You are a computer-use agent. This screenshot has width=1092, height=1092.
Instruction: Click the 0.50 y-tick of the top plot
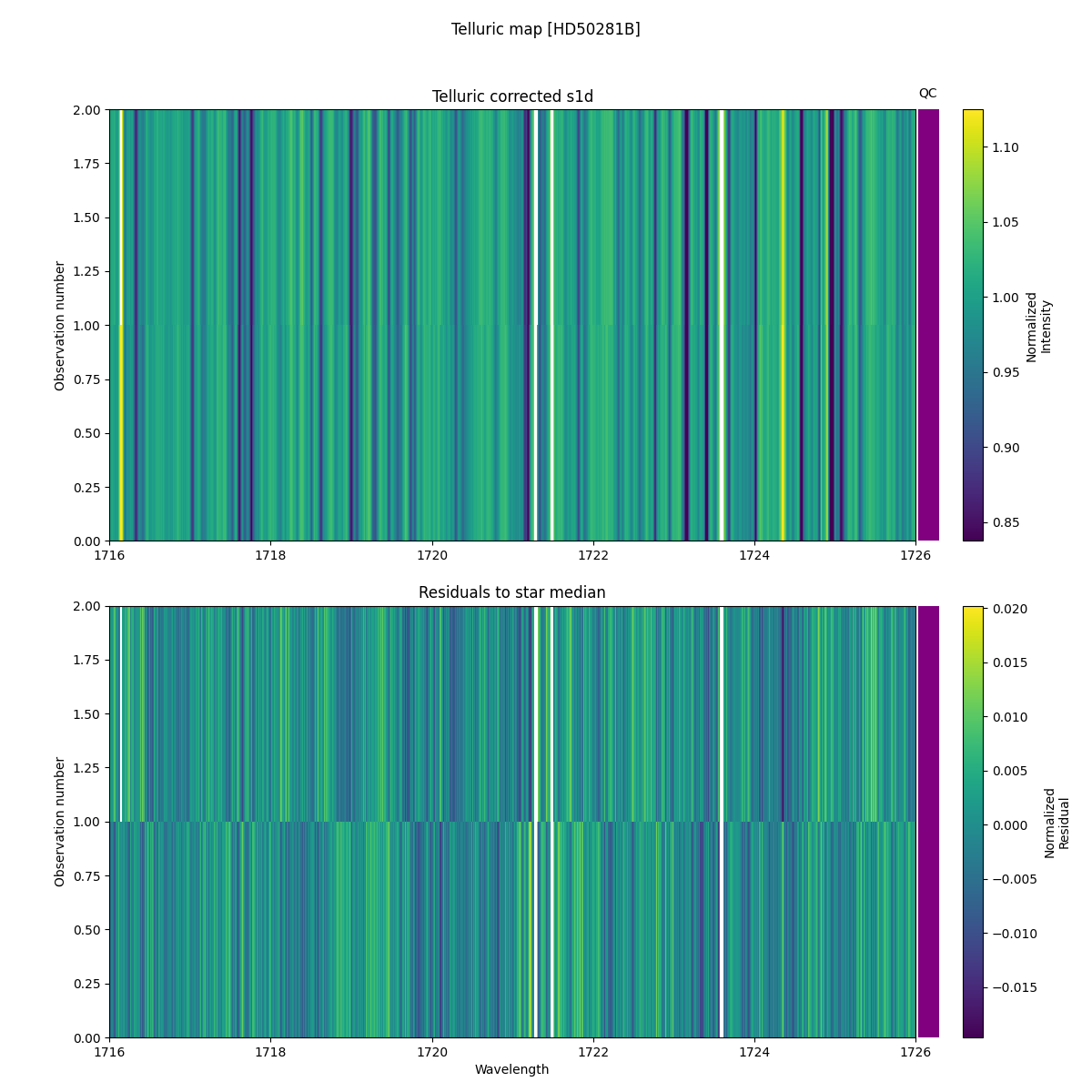[x=89, y=433]
